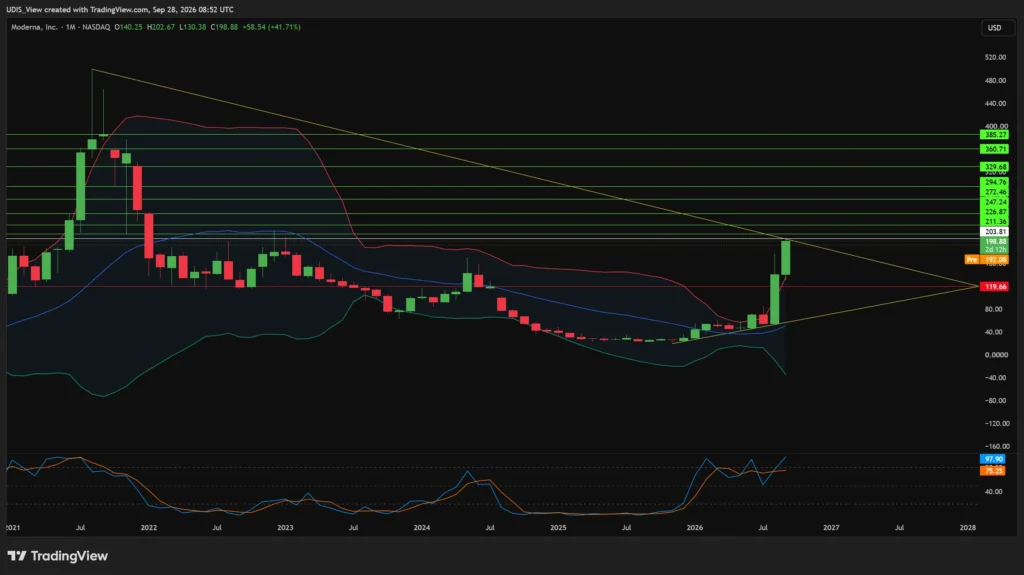The image size is (1024, 575).
Task: Select the 294.76 green price label
Action: pyautogui.click(x=994, y=182)
